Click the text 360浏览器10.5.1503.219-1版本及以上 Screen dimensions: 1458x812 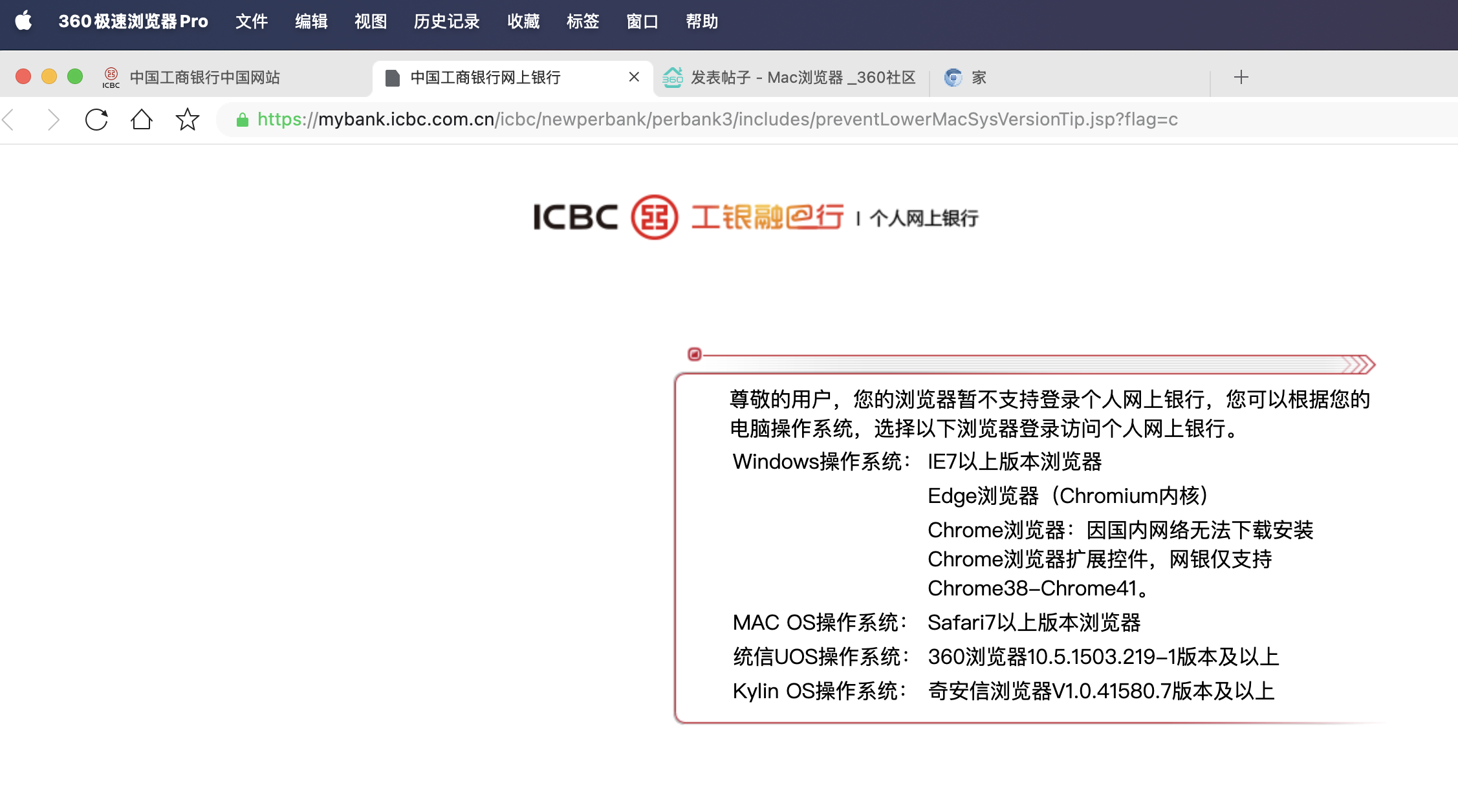click(x=1104, y=657)
